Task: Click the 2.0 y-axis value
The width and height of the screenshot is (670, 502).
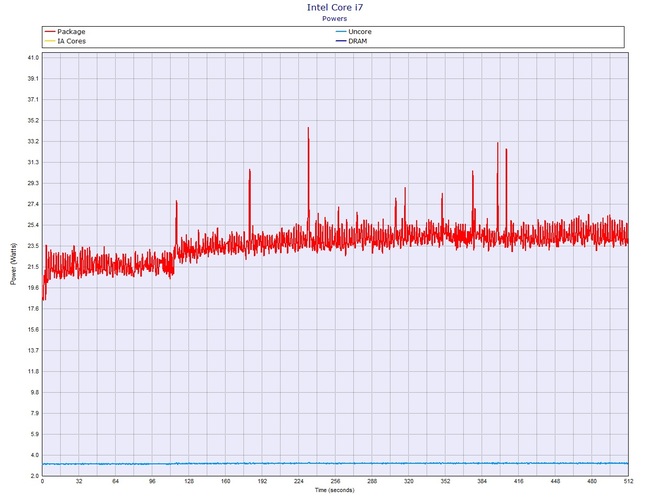Action: point(34,476)
